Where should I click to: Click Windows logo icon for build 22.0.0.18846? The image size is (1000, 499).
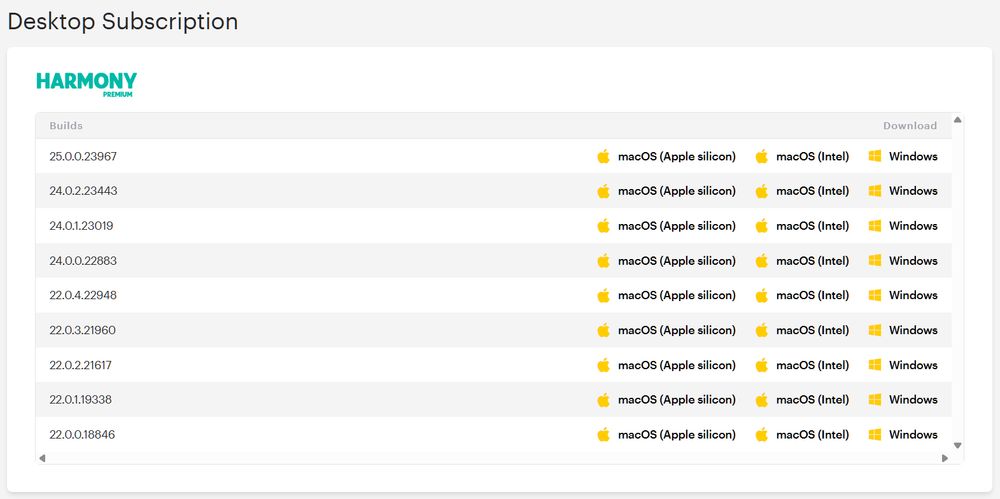coord(875,434)
